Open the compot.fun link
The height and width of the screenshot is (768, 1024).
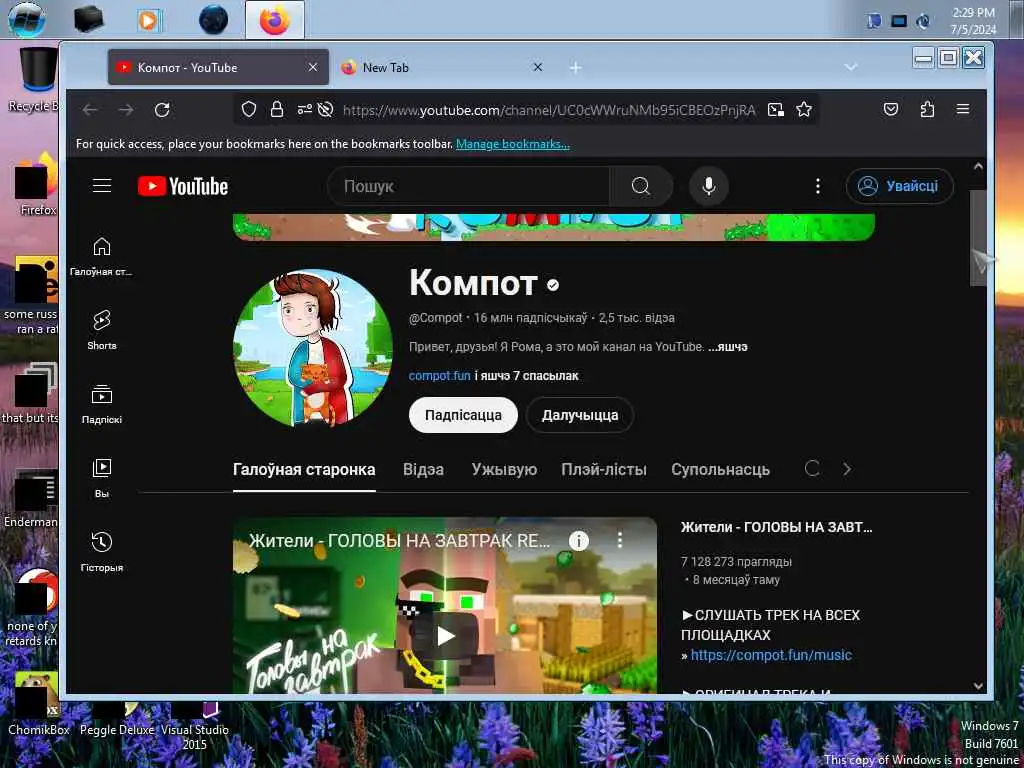point(440,376)
